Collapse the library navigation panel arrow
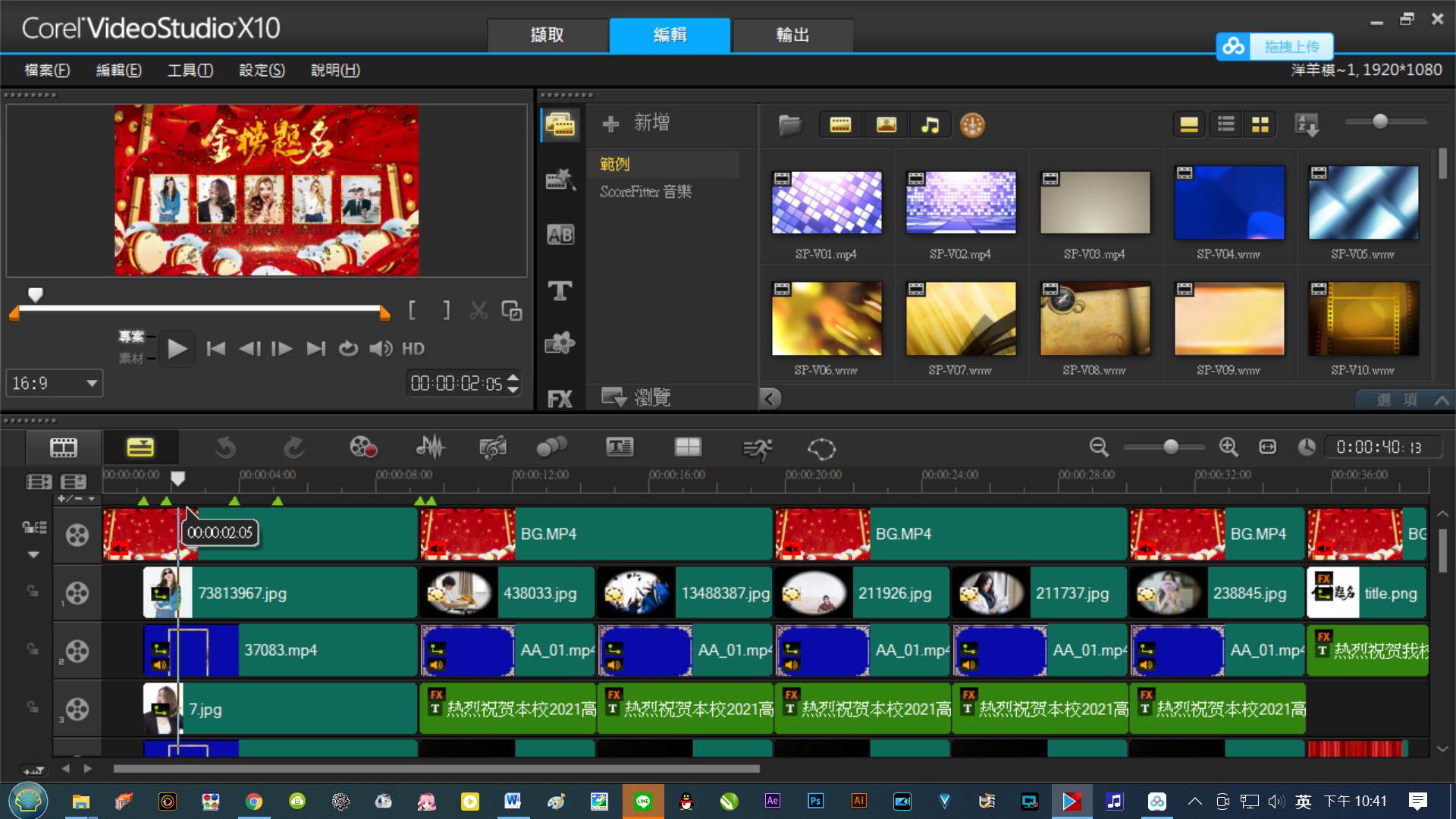The image size is (1456, 819). click(770, 399)
